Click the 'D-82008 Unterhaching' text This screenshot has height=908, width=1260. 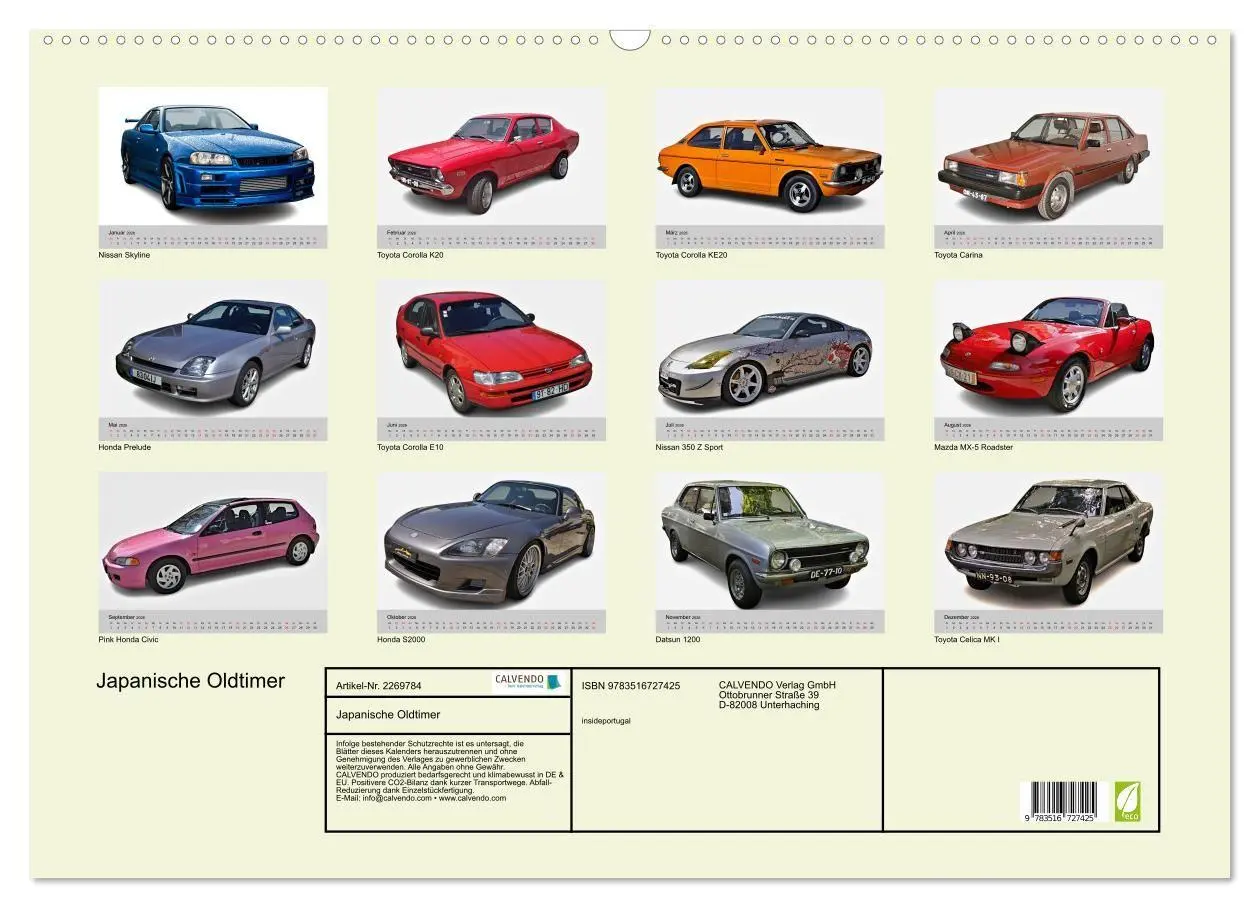pos(768,705)
